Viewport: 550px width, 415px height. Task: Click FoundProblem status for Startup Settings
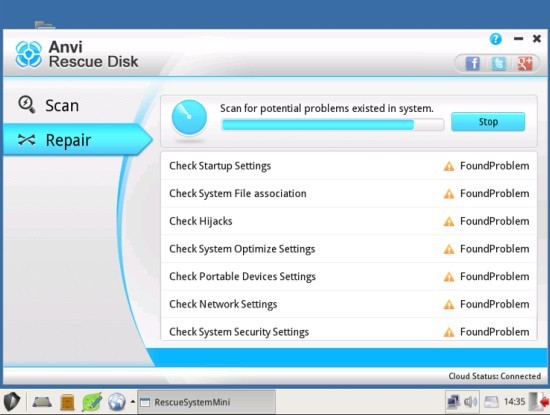495,166
